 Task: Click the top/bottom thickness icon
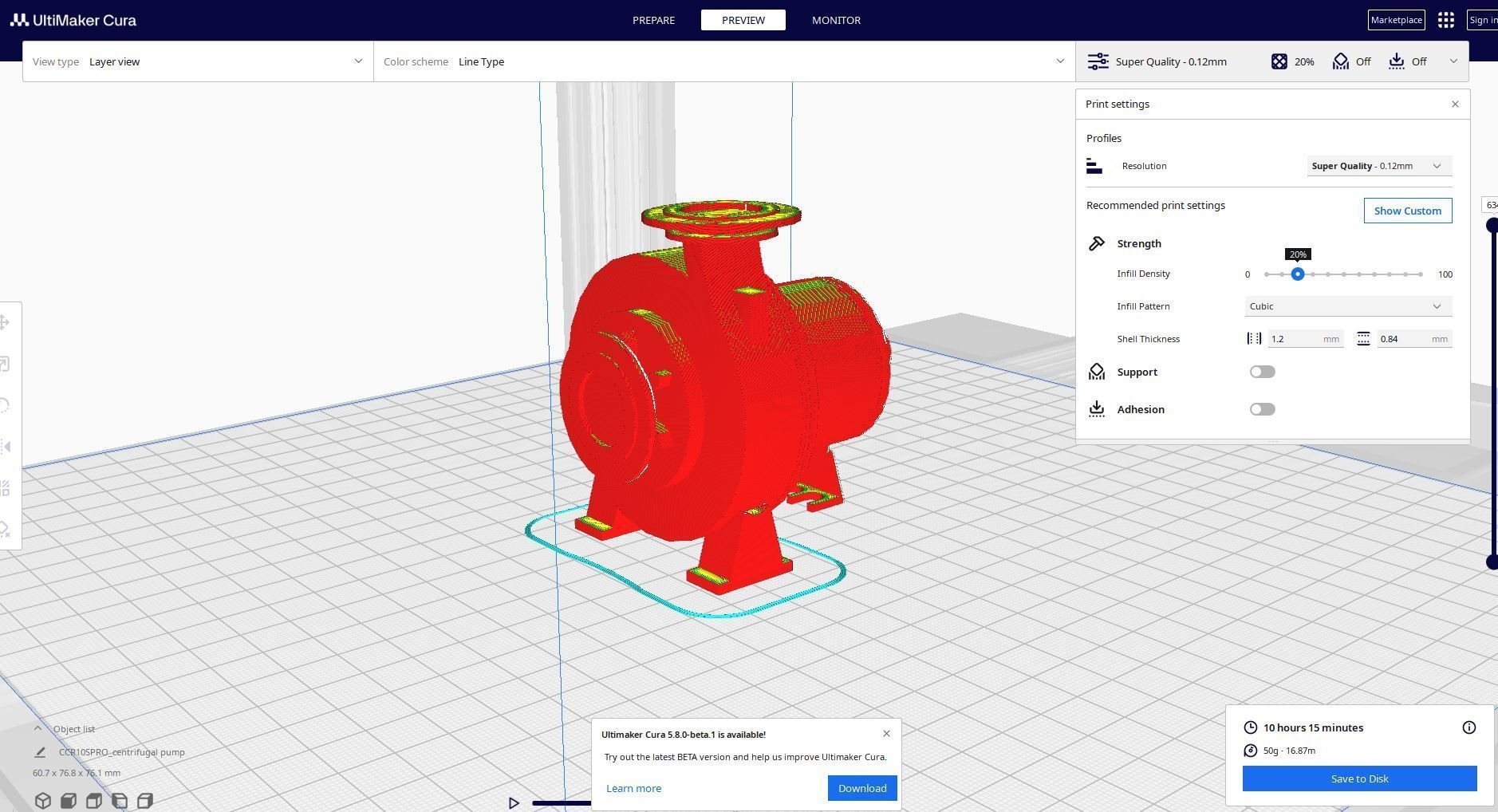pyautogui.click(x=1363, y=339)
